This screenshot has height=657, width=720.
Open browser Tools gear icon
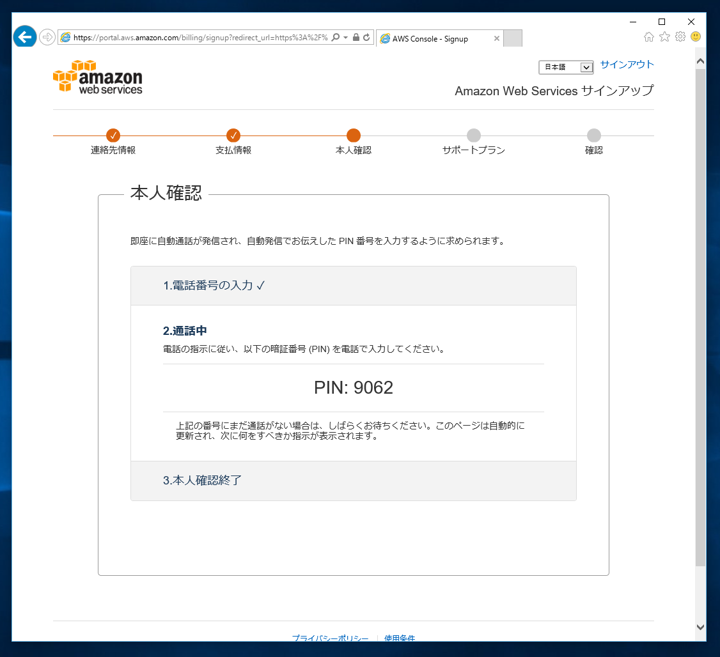[x=680, y=37]
